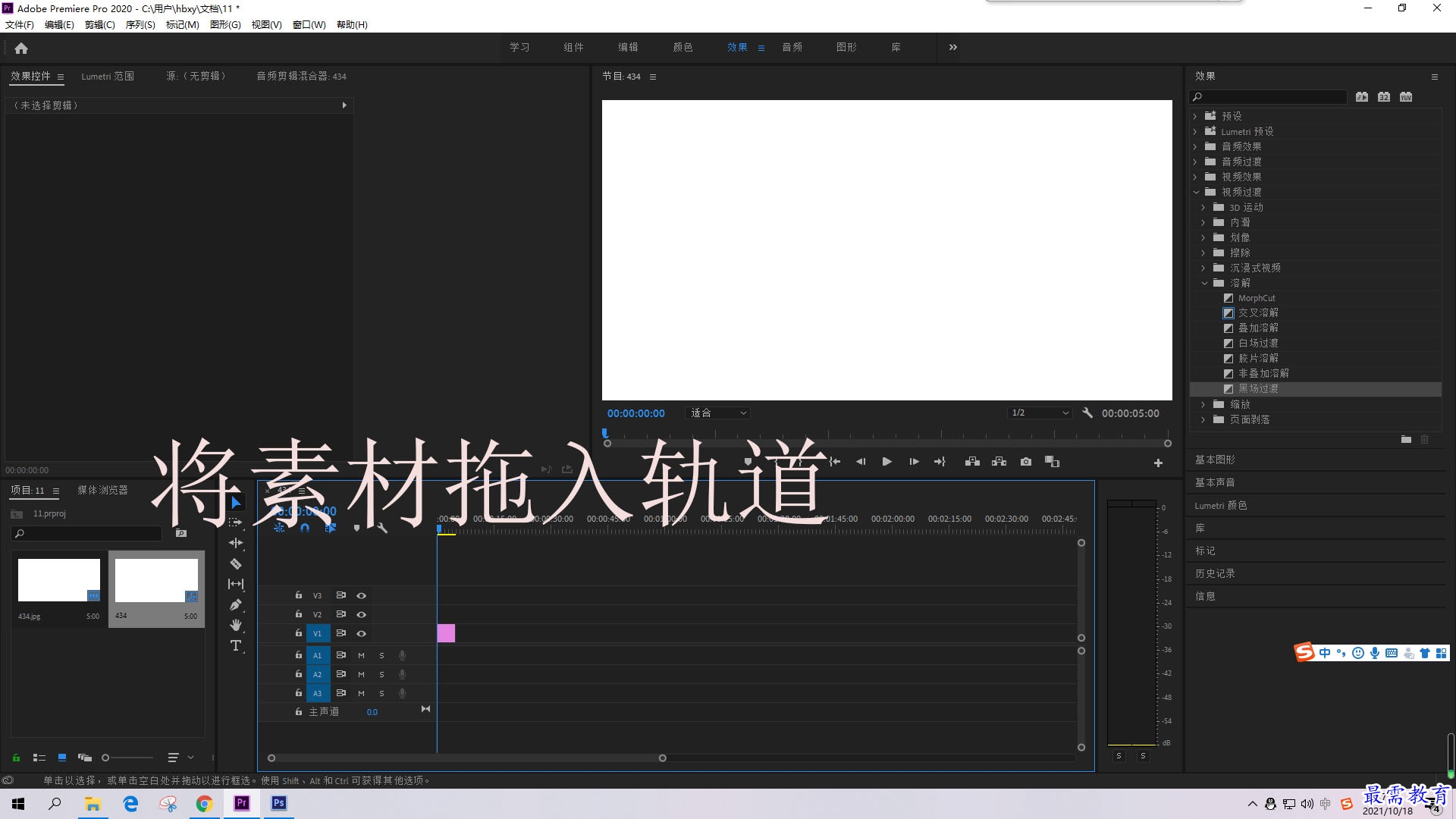
Task: Create new custom bin in Effects panel
Action: (1406, 439)
